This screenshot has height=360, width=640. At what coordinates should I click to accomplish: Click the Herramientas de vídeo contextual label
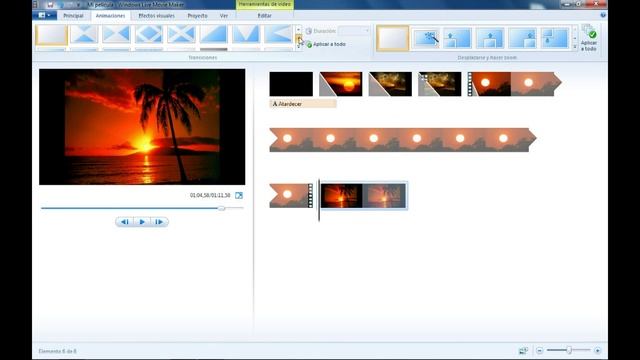coord(264,4)
